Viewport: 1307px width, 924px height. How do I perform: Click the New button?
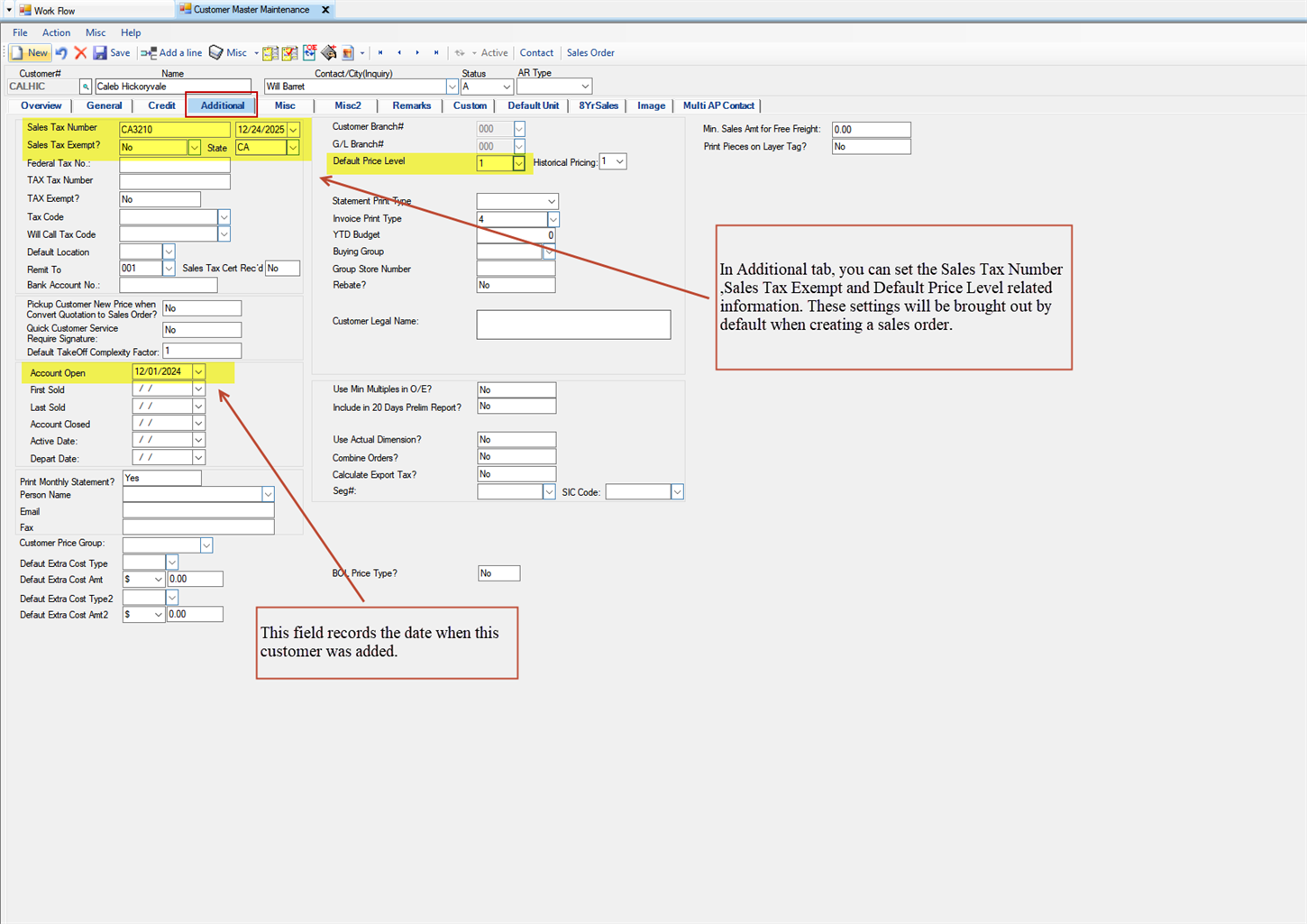tap(30, 52)
